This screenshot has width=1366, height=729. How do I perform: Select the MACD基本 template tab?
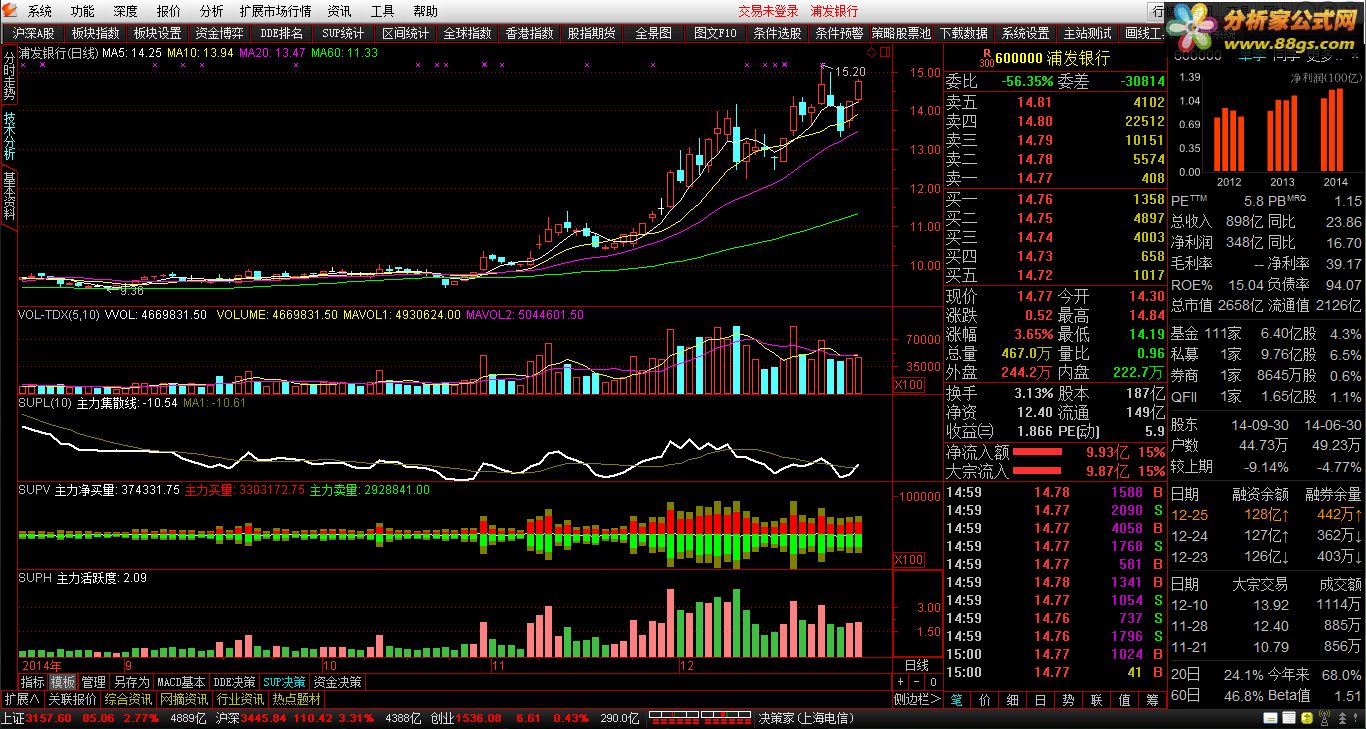point(181,682)
